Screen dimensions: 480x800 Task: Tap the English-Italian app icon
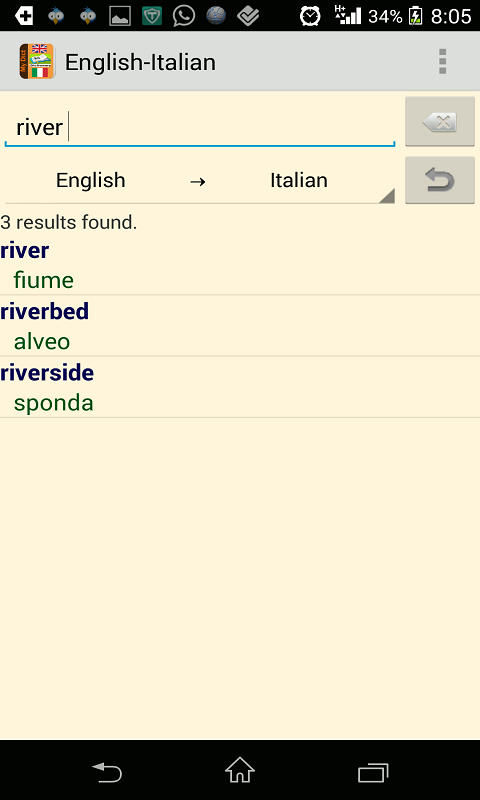click(37, 62)
